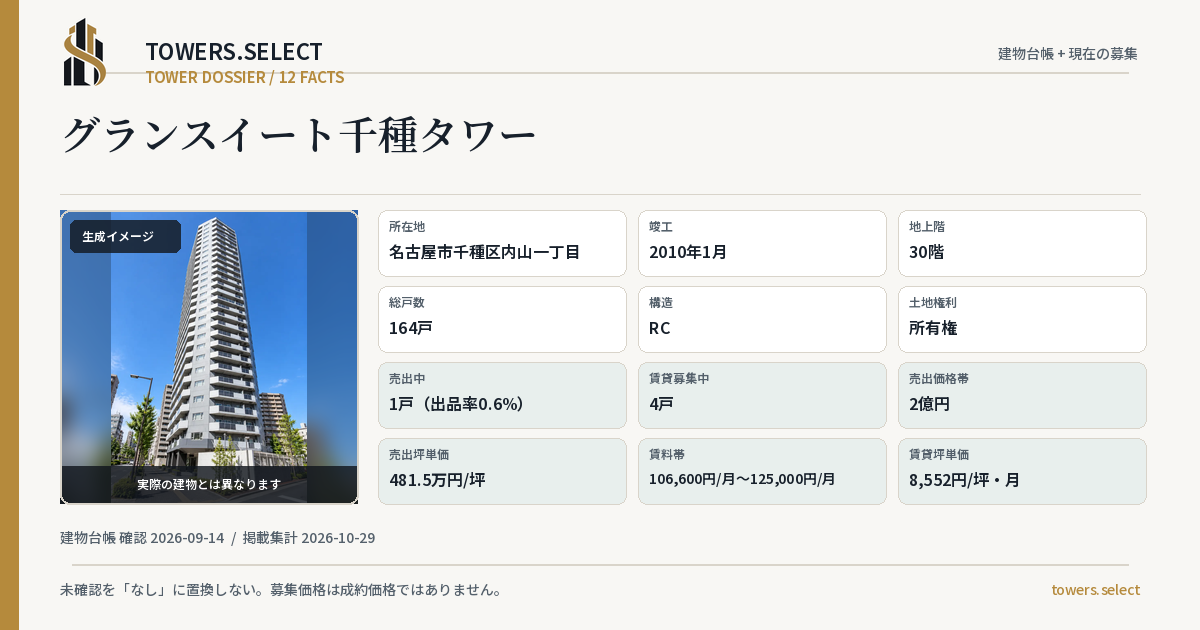Click the 2億円 price value
This screenshot has height=630, width=1200.
929,404
